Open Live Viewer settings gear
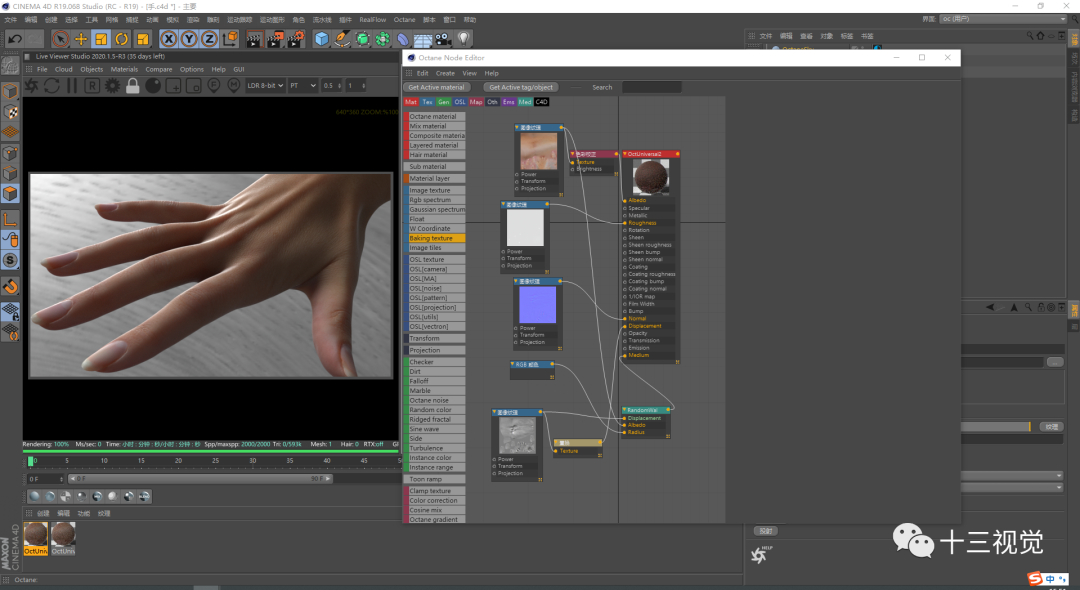 click(x=112, y=85)
